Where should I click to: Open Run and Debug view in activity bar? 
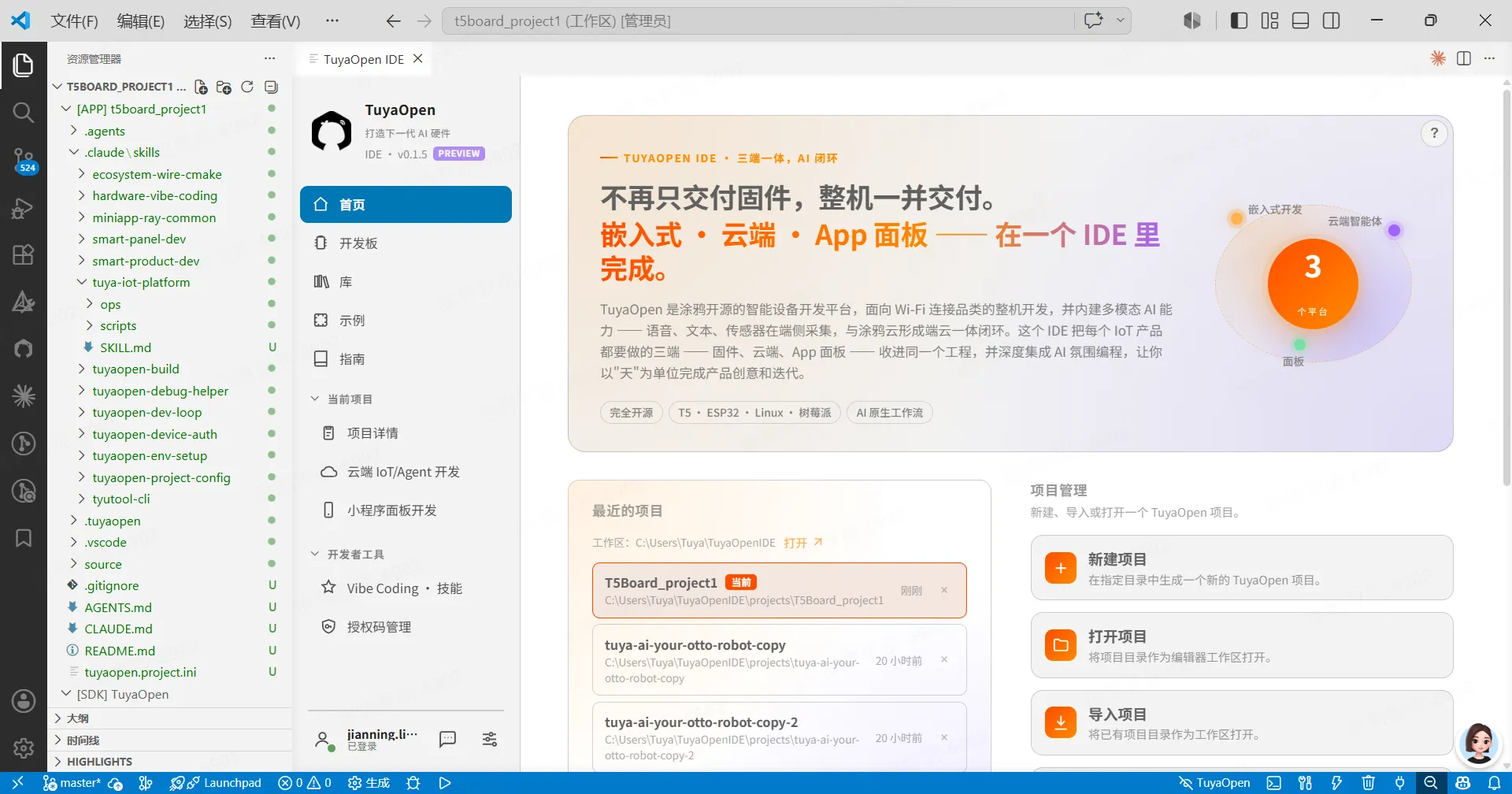[24, 207]
